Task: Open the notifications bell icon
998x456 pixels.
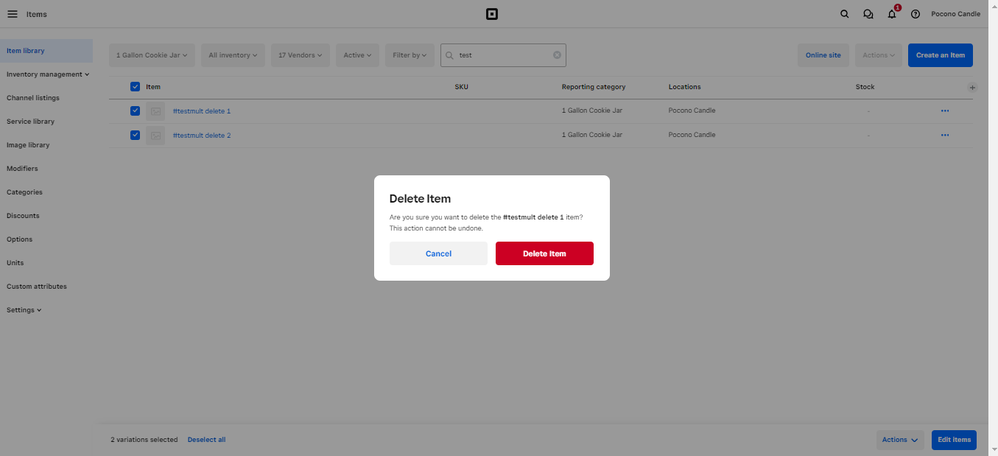Action: [x=892, y=14]
